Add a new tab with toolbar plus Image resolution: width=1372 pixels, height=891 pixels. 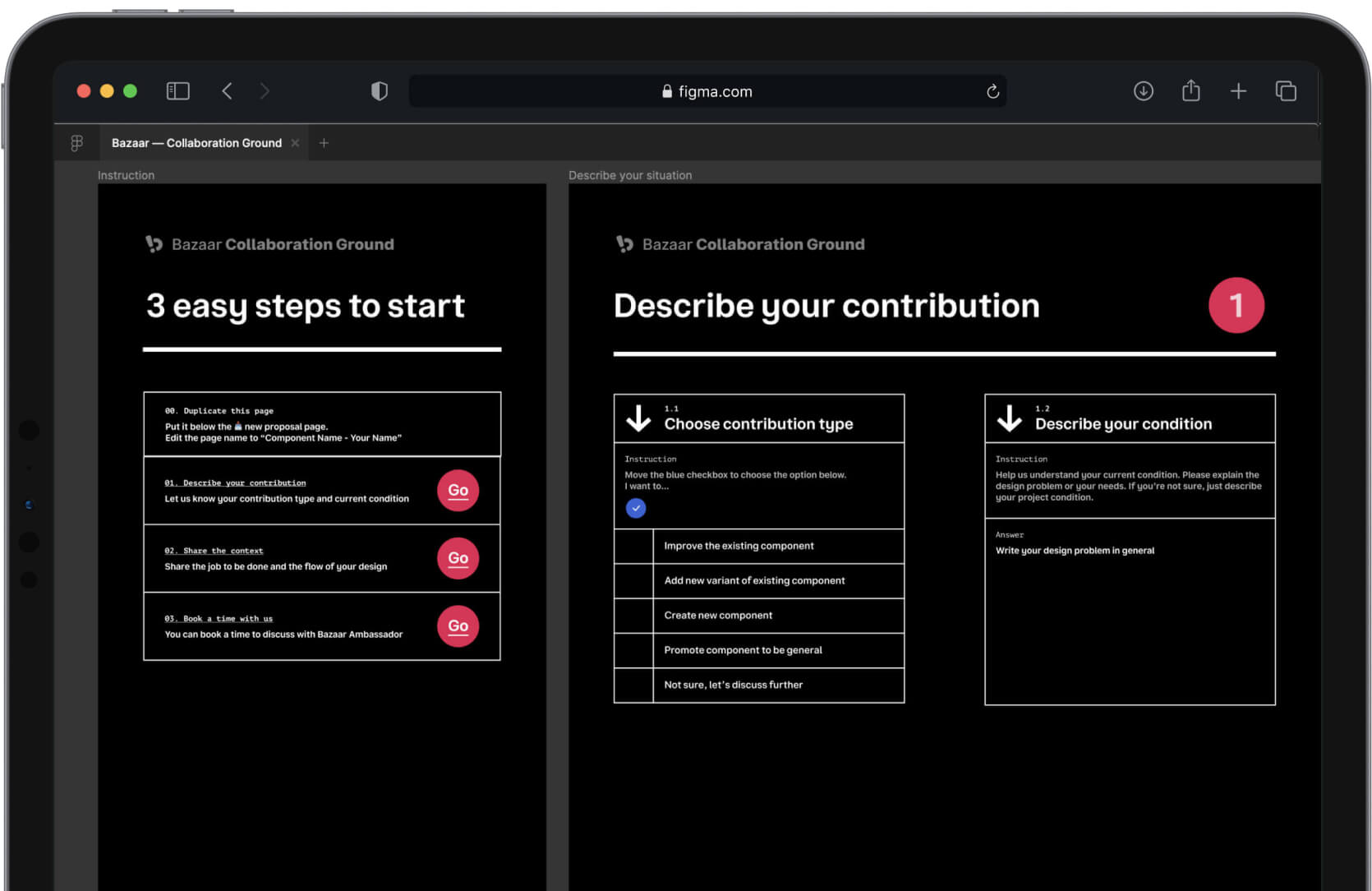[1238, 91]
